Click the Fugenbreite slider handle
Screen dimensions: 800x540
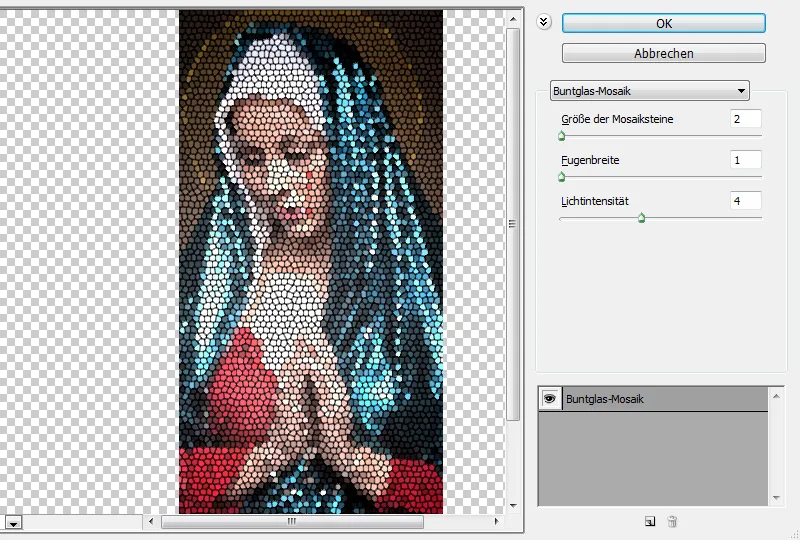click(x=562, y=177)
